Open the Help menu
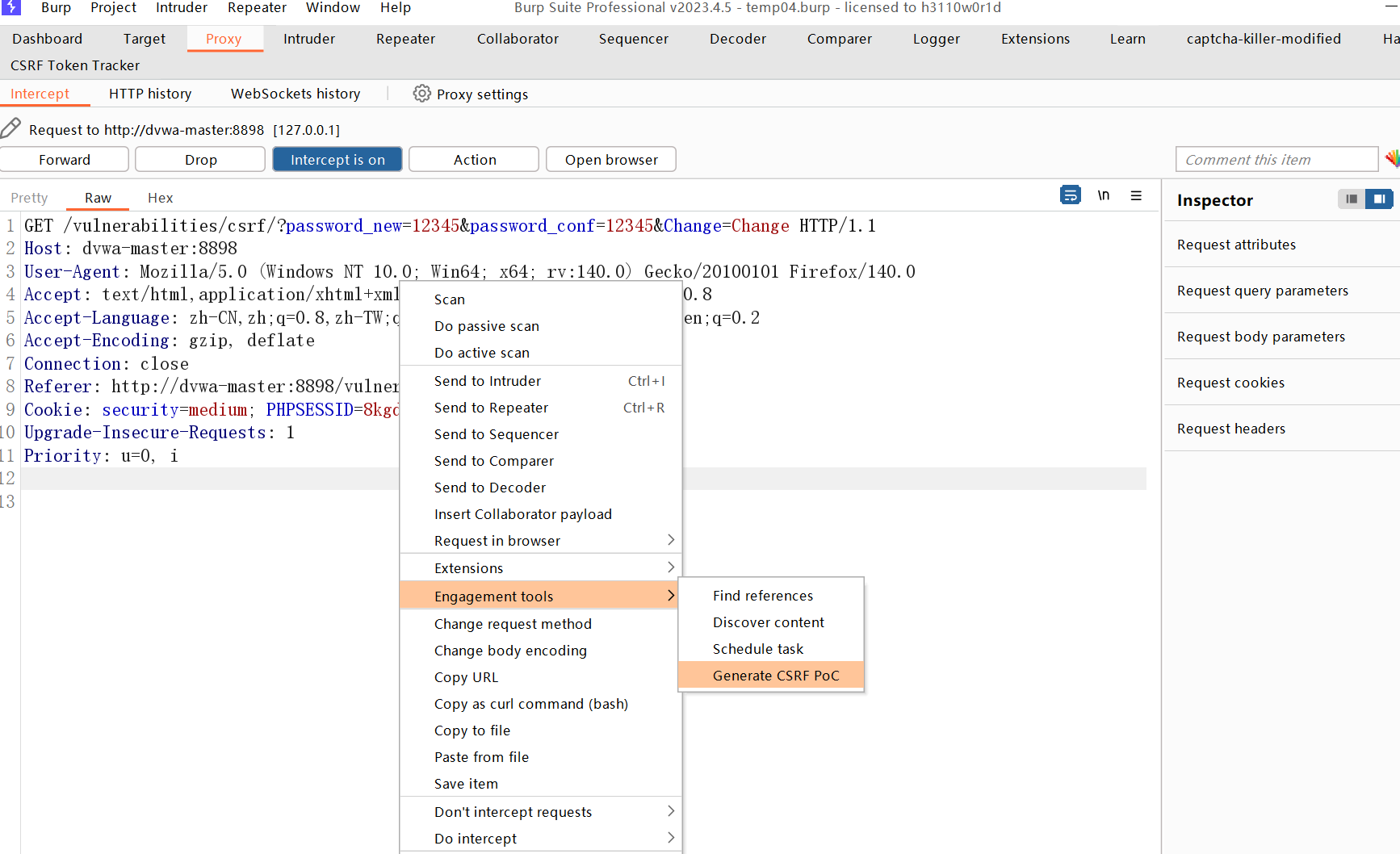 [396, 7]
